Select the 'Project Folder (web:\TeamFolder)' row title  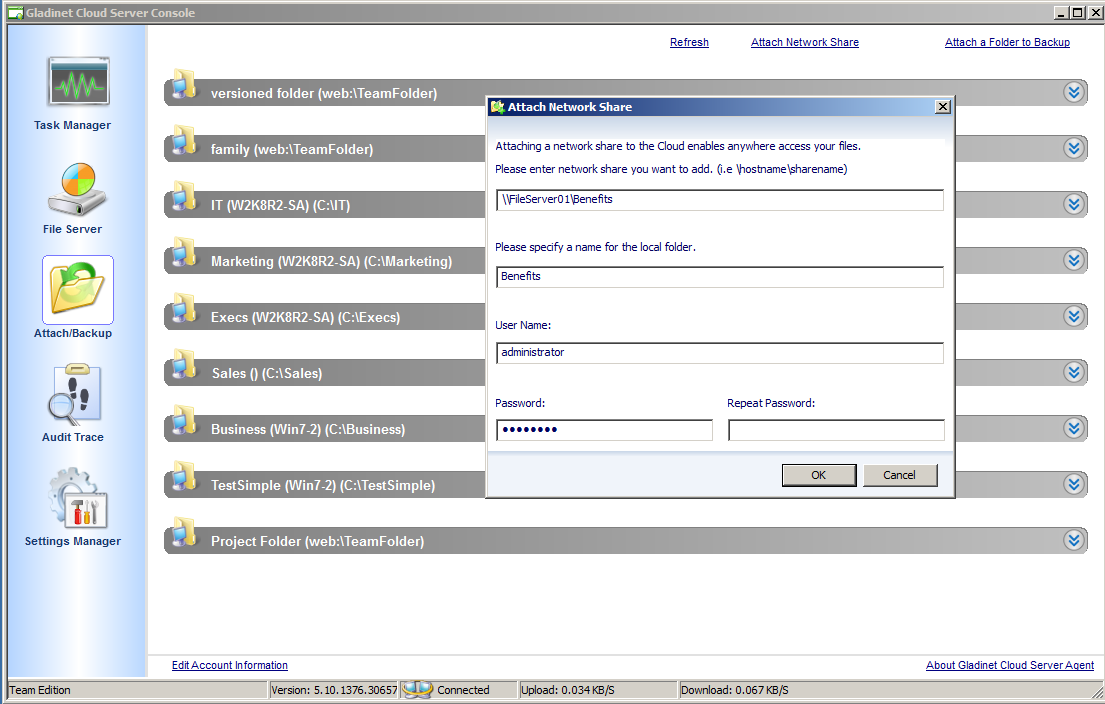point(318,541)
